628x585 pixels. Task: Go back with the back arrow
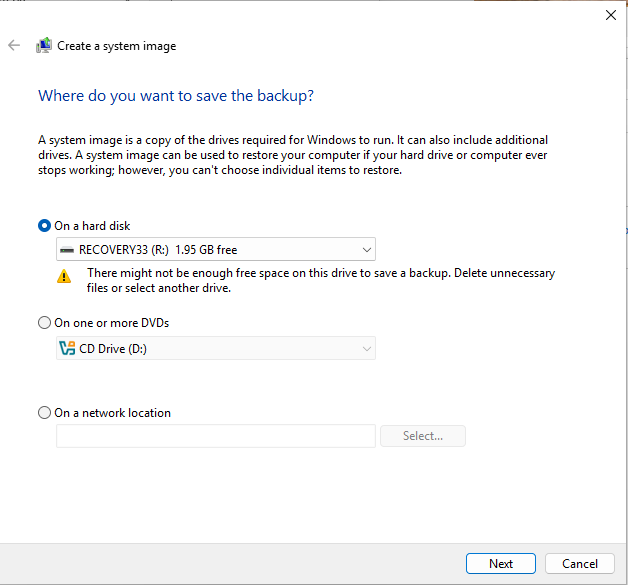coord(14,45)
